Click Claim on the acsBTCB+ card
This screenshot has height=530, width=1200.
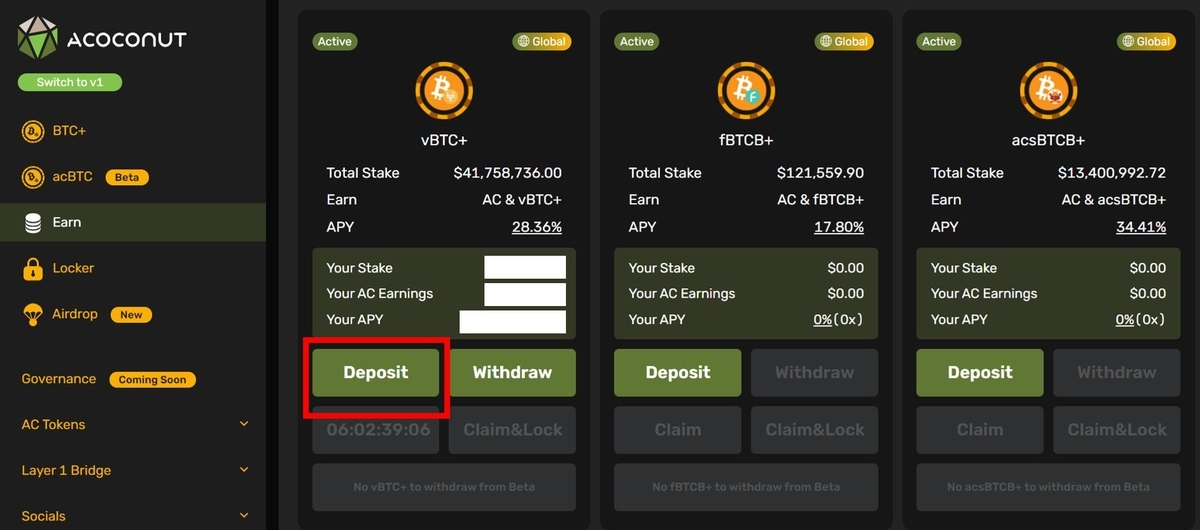coord(980,430)
